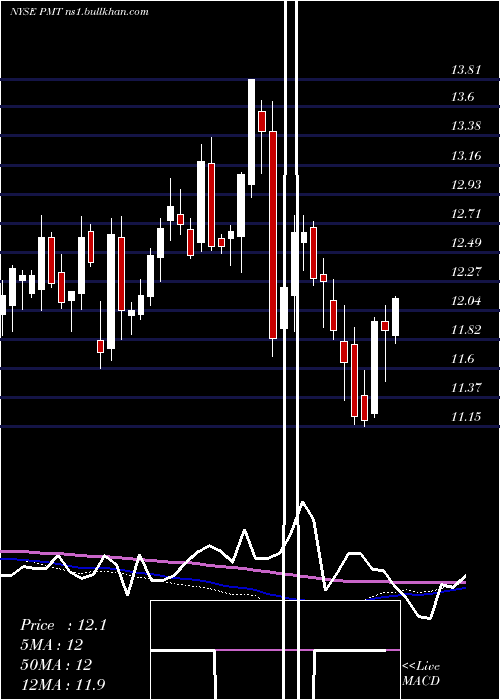This screenshot has width=500, height=700.
Task: Click the 13.16 price axis label
Action: pos(466,156)
